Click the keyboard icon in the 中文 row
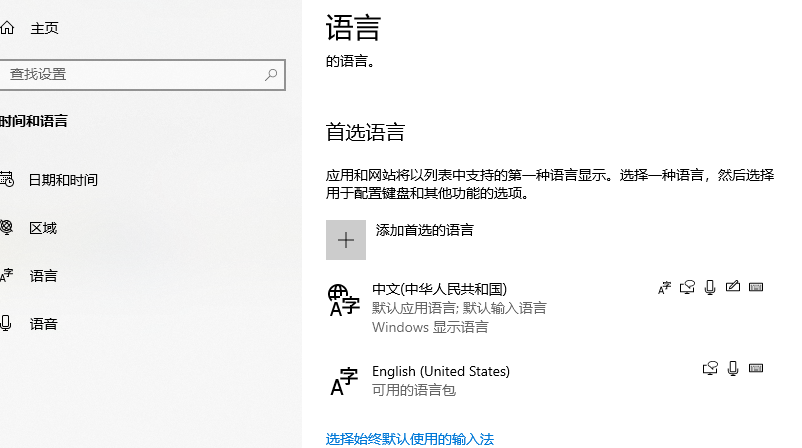 (756, 288)
